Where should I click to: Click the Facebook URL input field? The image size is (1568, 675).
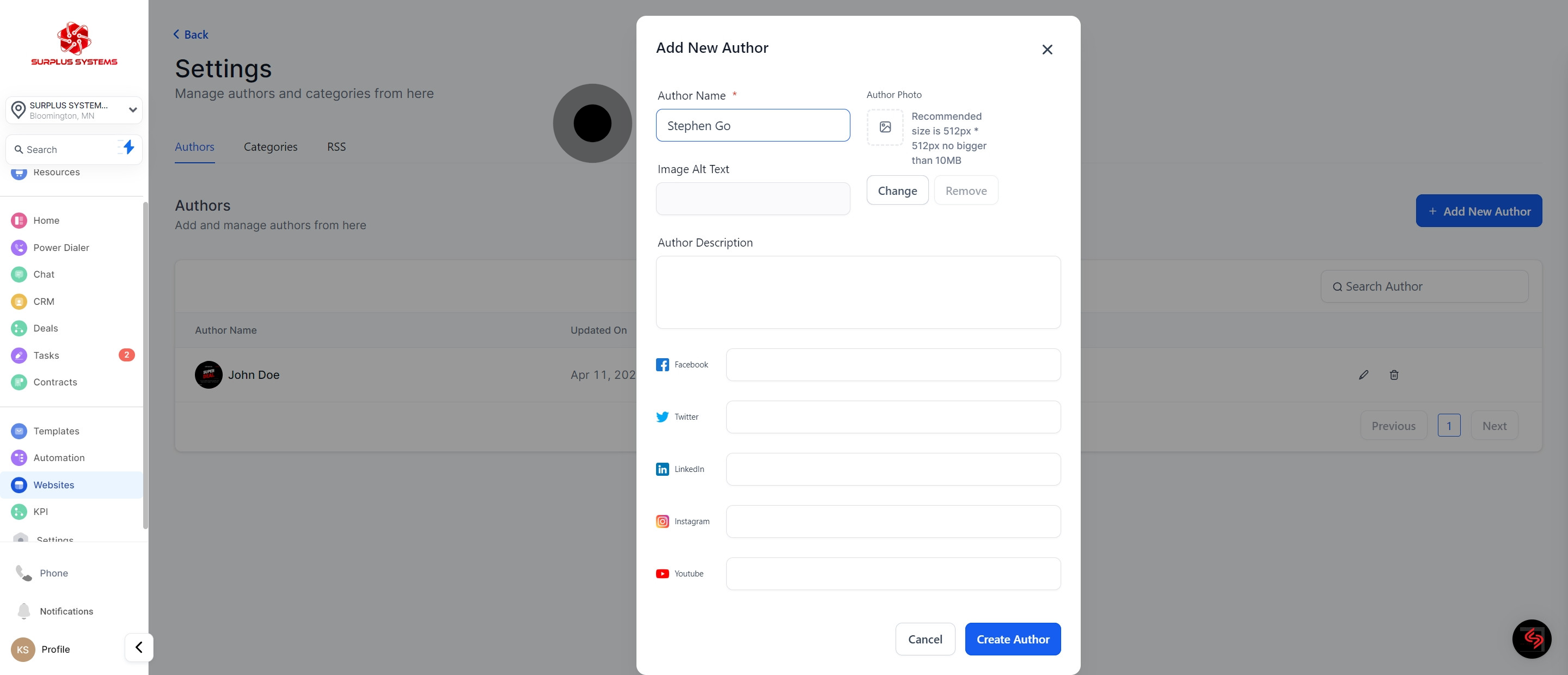pyautogui.click(x=893, y=365)
